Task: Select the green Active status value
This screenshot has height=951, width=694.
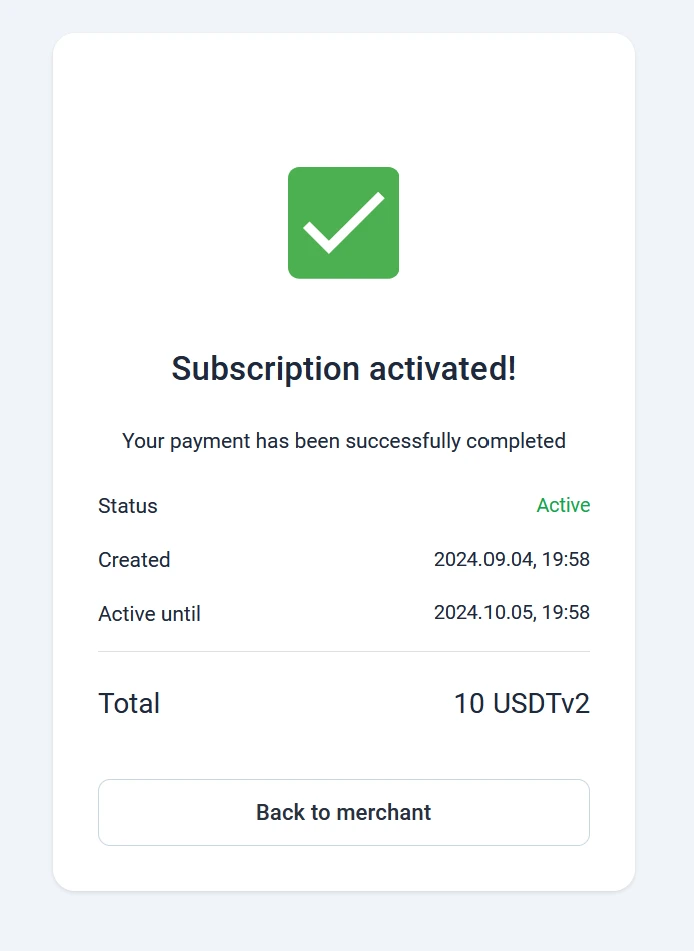Action: pos(563,506)
